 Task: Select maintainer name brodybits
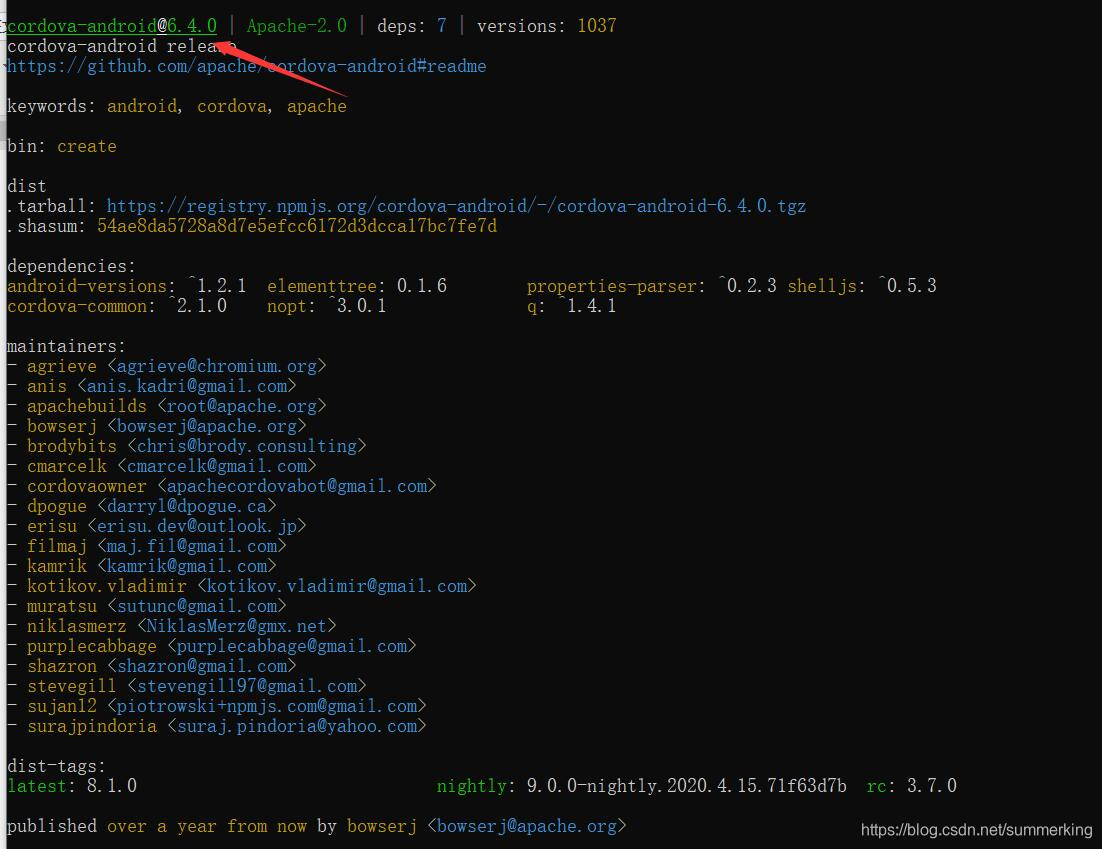click(x=72, y=446)
